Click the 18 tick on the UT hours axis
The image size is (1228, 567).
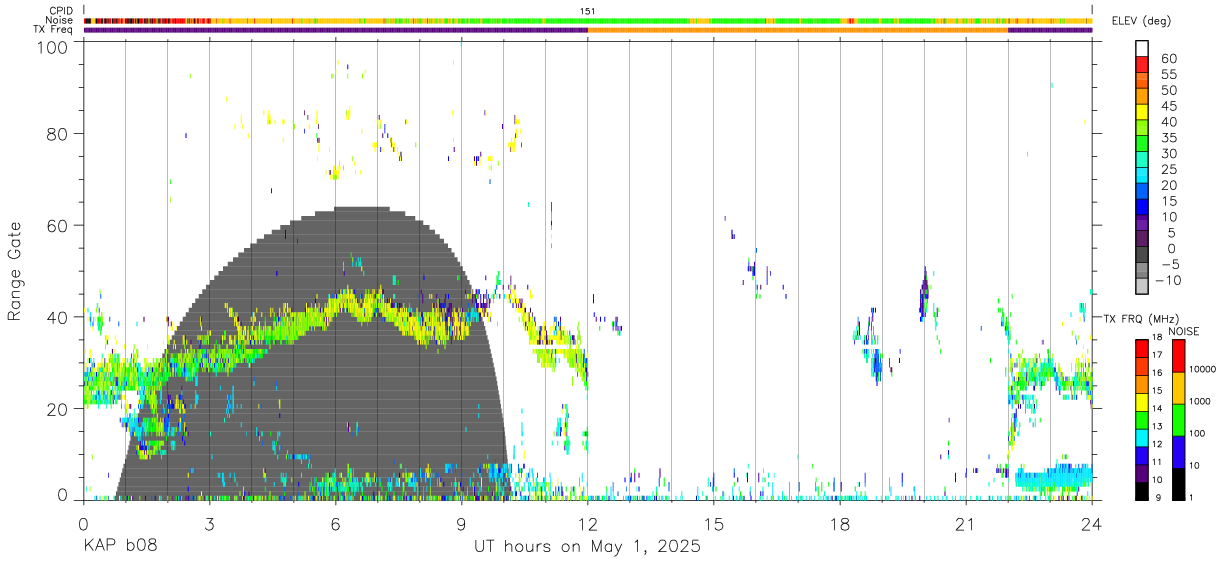[840, 524]
